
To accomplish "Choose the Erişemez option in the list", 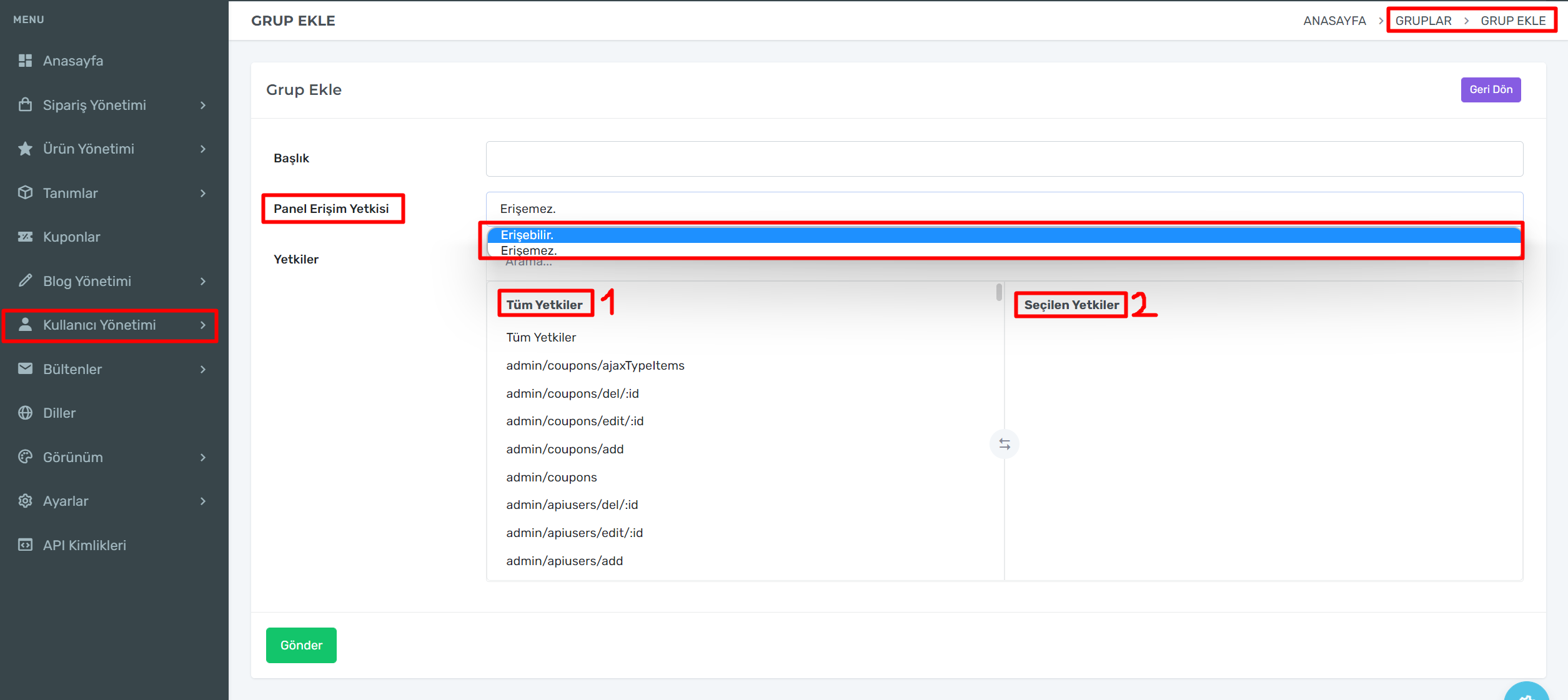I will coord(528,250).
